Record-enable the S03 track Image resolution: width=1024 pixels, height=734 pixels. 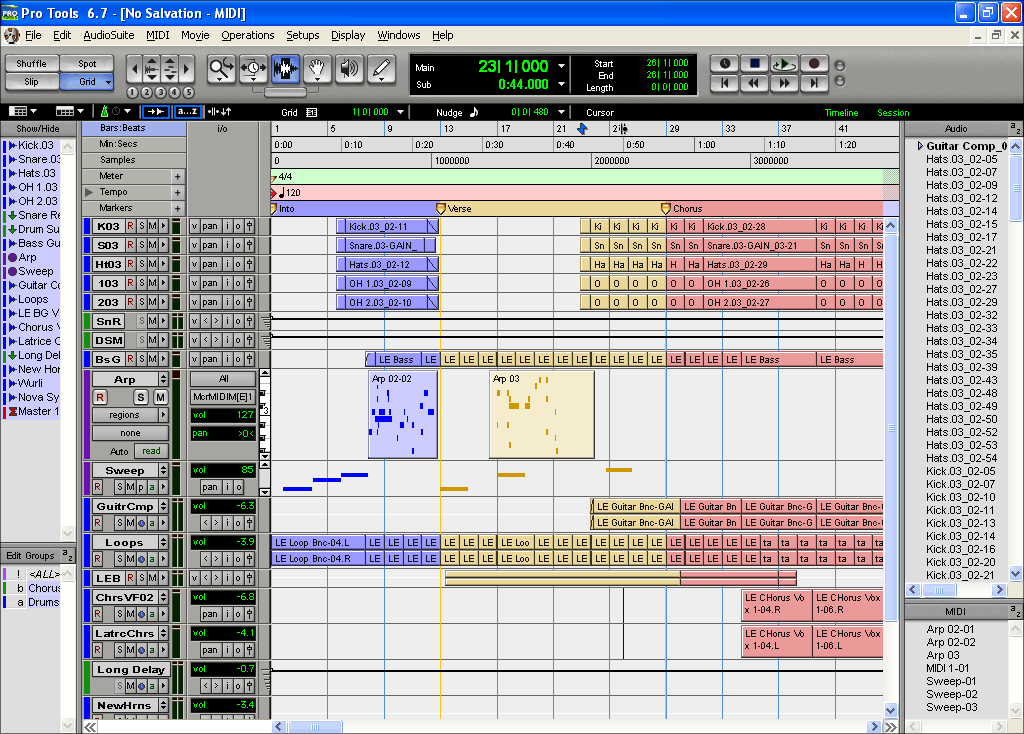pos(131,245)
